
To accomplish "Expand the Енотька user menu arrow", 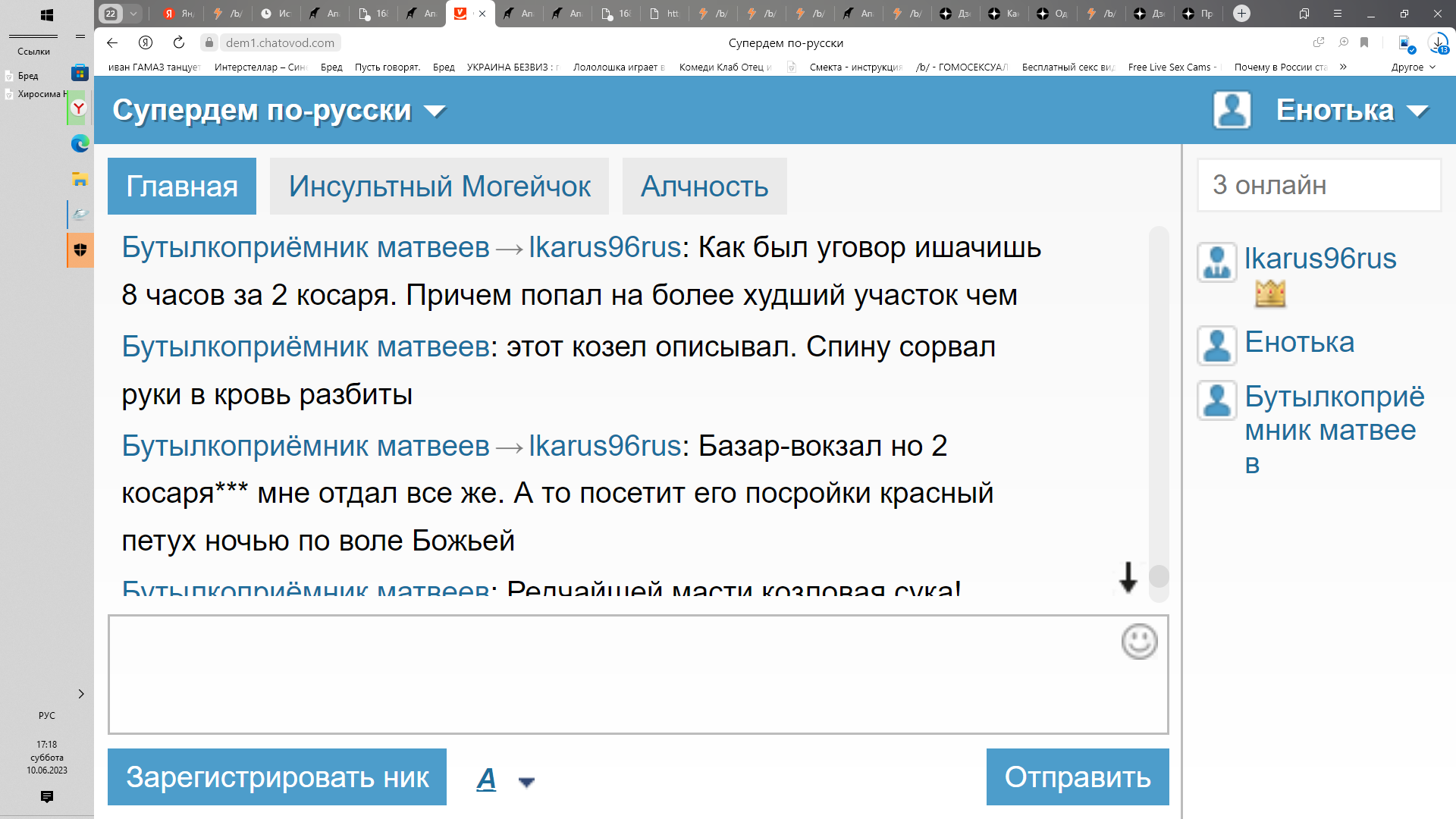I will pos(1417,111).
